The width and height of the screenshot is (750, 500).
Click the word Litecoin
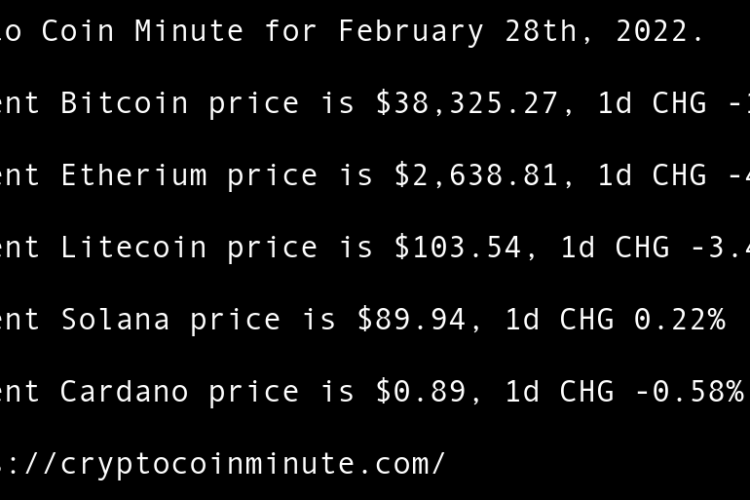click(x=133, y=247)
